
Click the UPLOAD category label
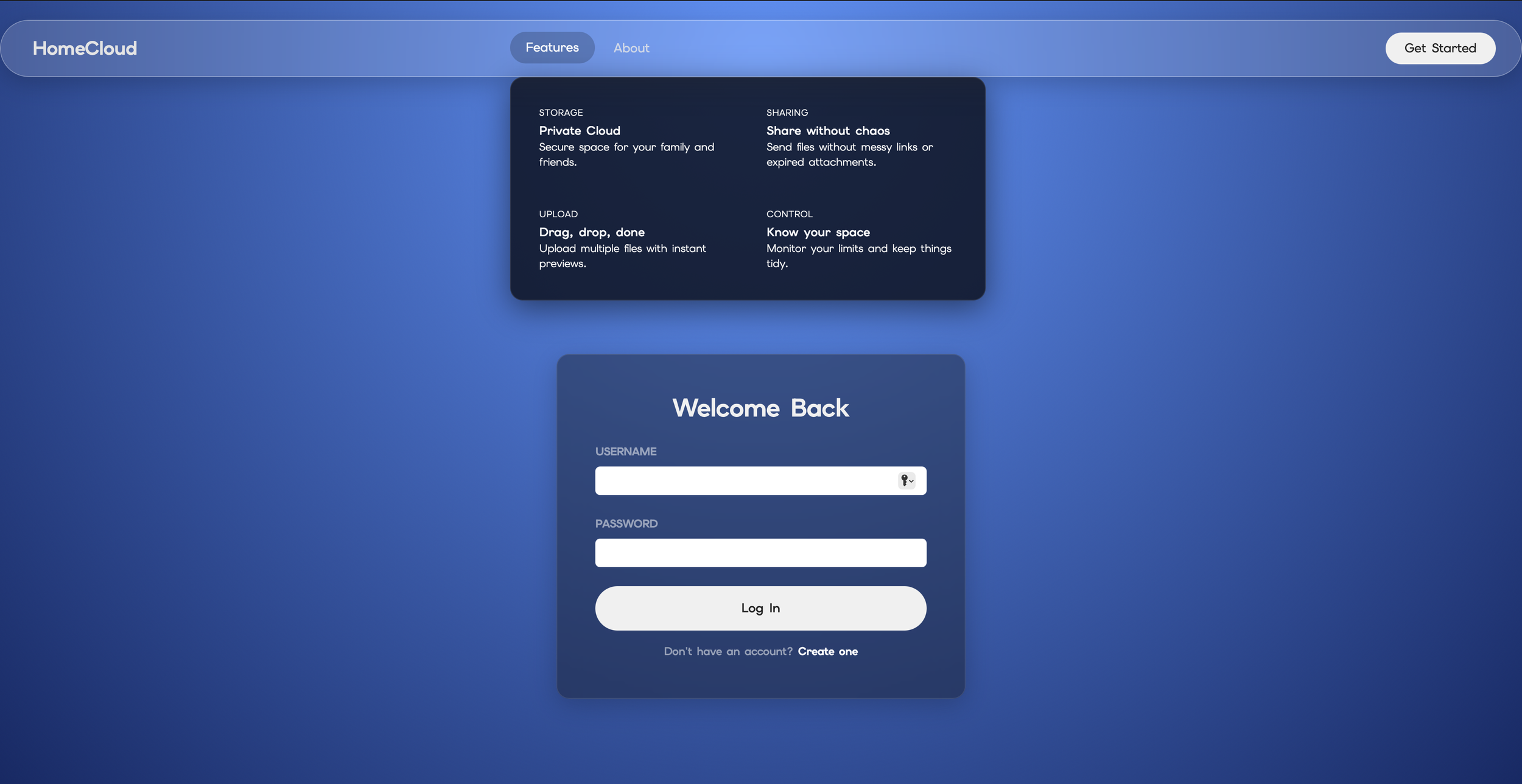click(558, 214)
